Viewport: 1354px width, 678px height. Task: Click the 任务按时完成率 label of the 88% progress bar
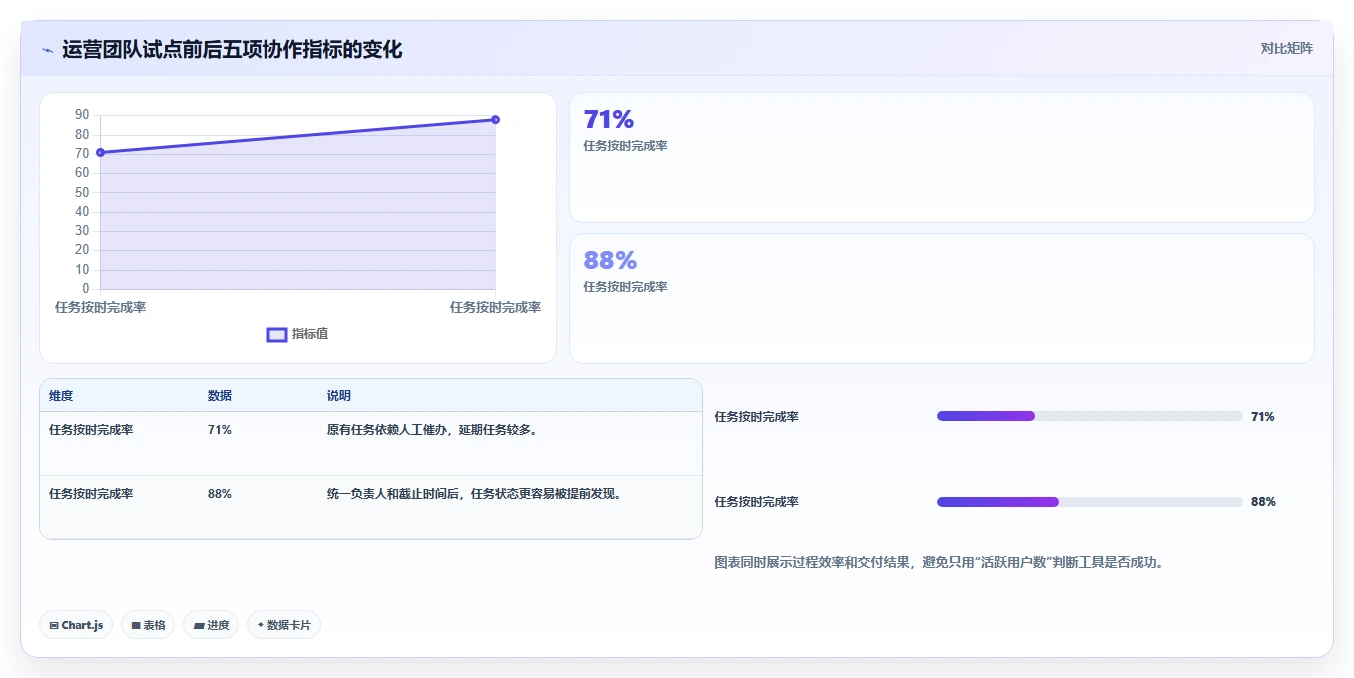click(756, 502)
